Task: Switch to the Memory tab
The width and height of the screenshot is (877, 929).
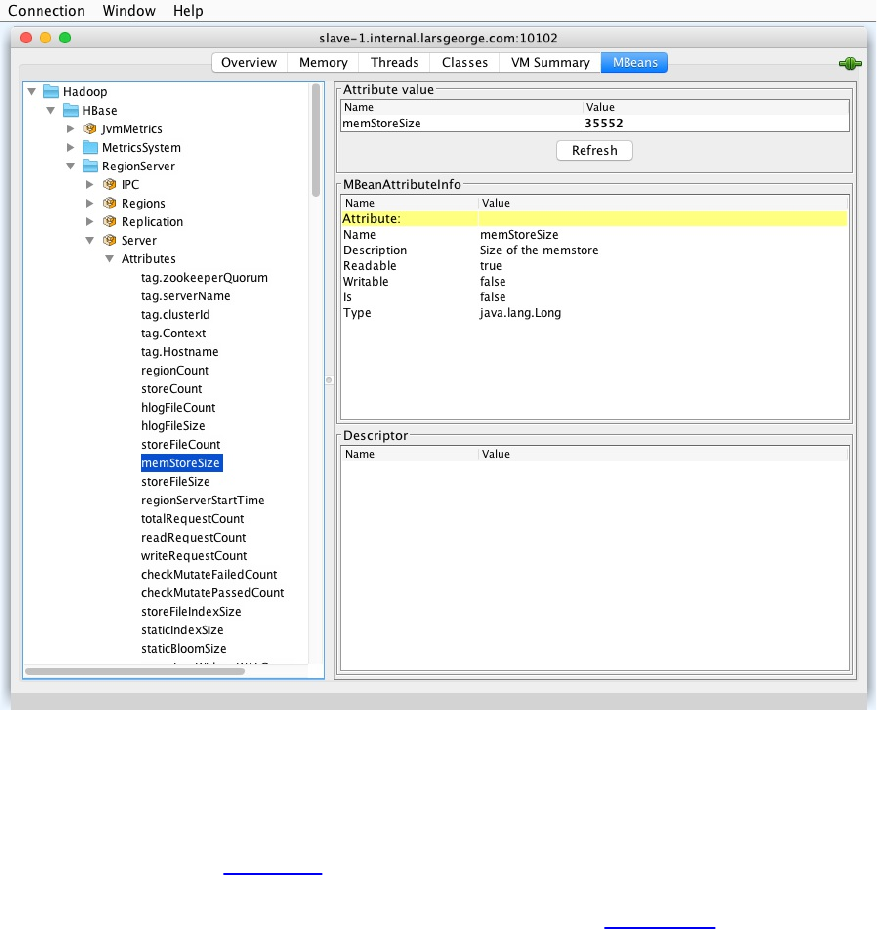Action: click(x=323, y=62)
